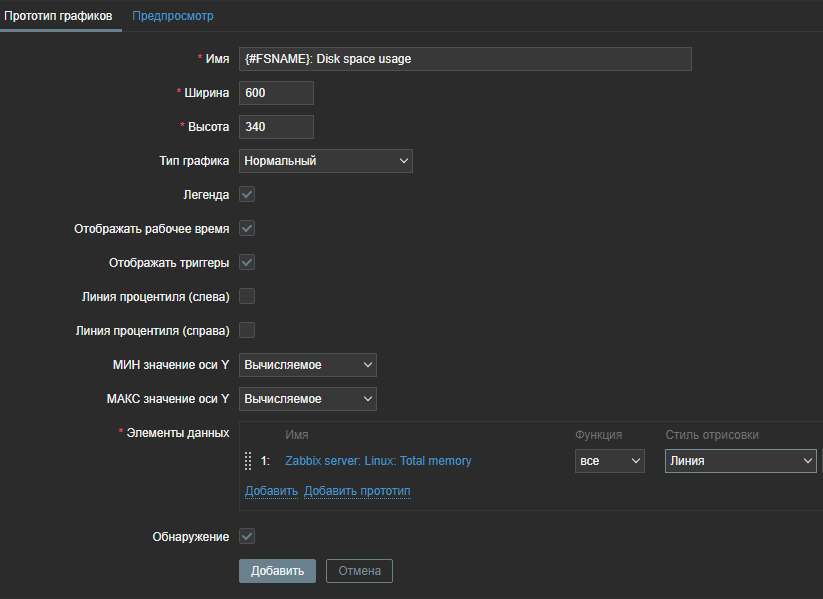Open Zabbix server: Linux: Total memory link
This screenshot has height=599, width=823.
coord(378,461)
